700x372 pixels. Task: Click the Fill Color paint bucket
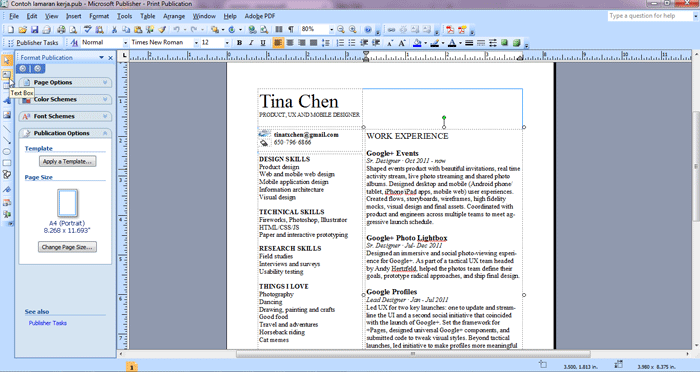(417, 43)
